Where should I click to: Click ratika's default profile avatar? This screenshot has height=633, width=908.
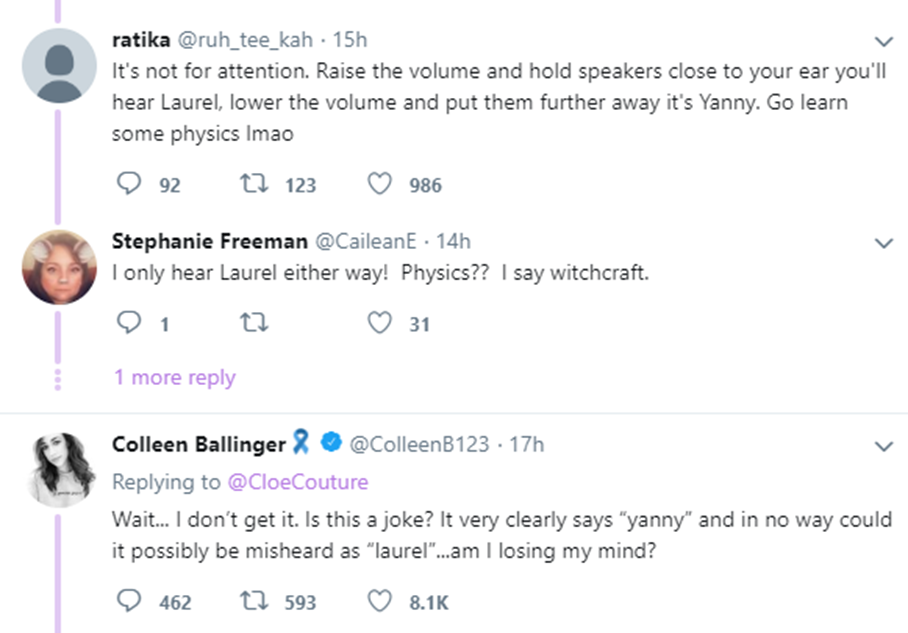click(x=59, y=65)
